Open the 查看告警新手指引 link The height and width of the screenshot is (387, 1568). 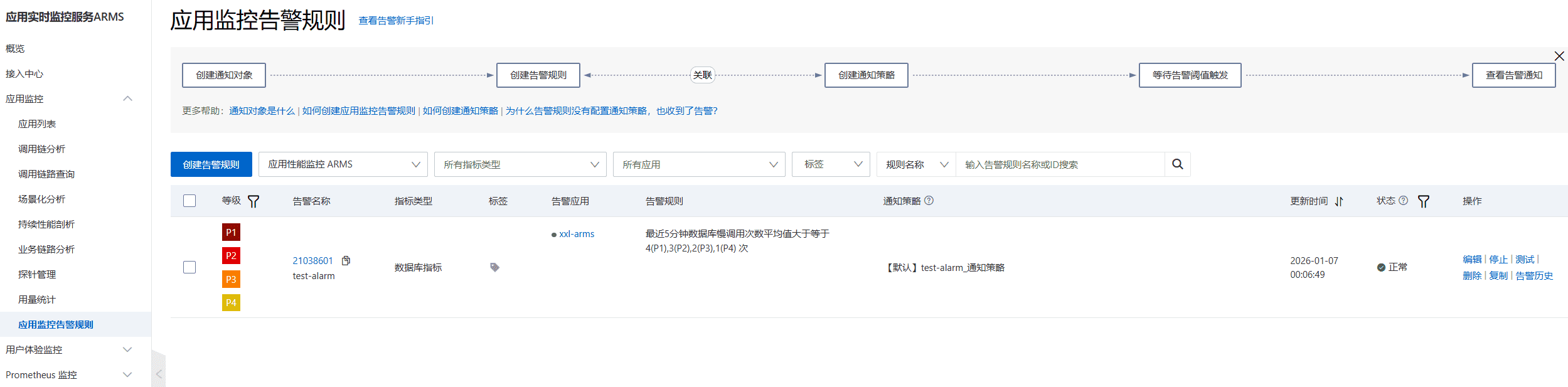[x=396, y=21]
